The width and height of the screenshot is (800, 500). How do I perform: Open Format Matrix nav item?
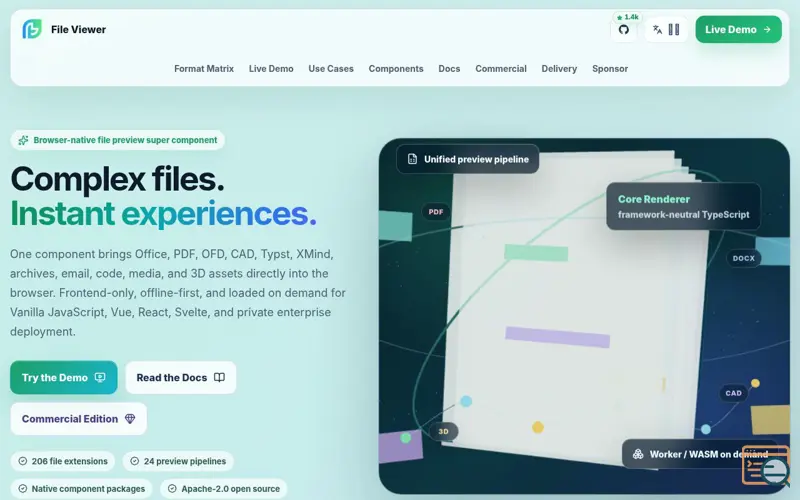click(x=204, y=68)
